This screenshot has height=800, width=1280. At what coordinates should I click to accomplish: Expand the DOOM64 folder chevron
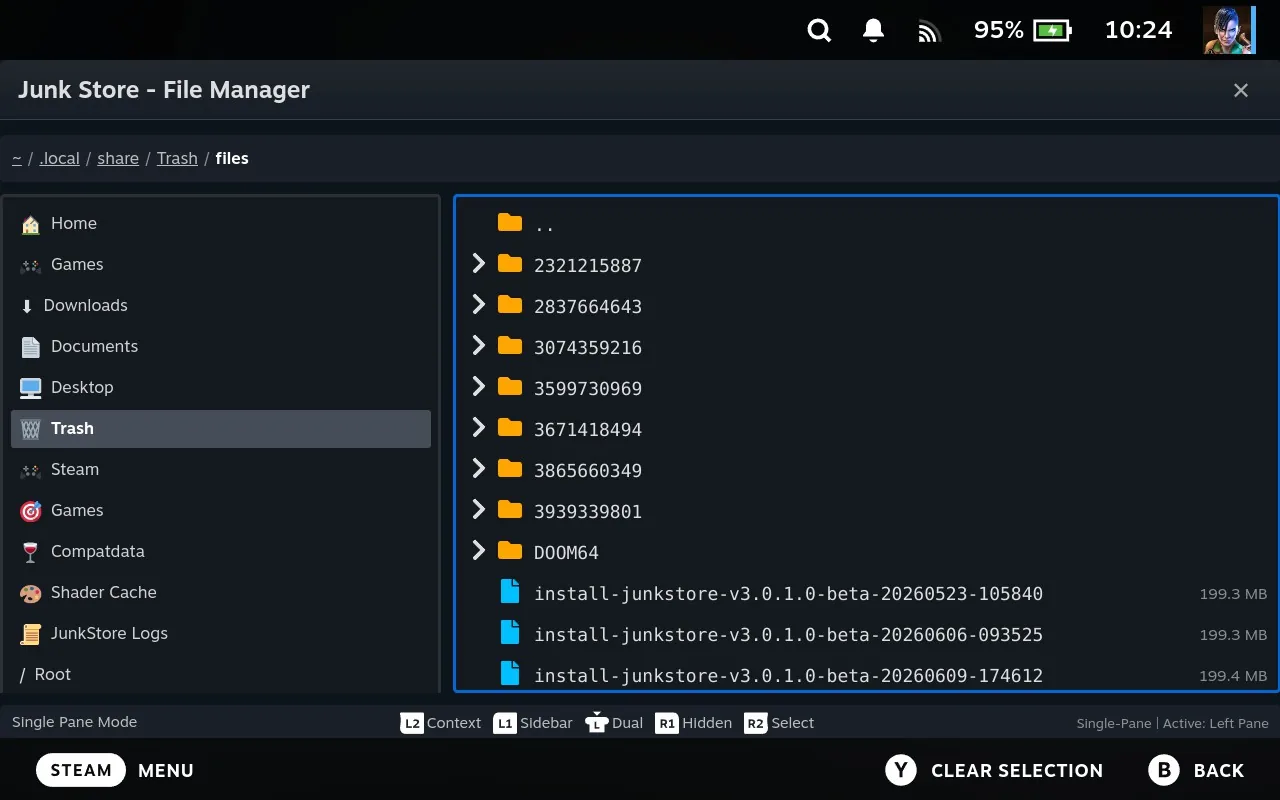coord(478,551)
